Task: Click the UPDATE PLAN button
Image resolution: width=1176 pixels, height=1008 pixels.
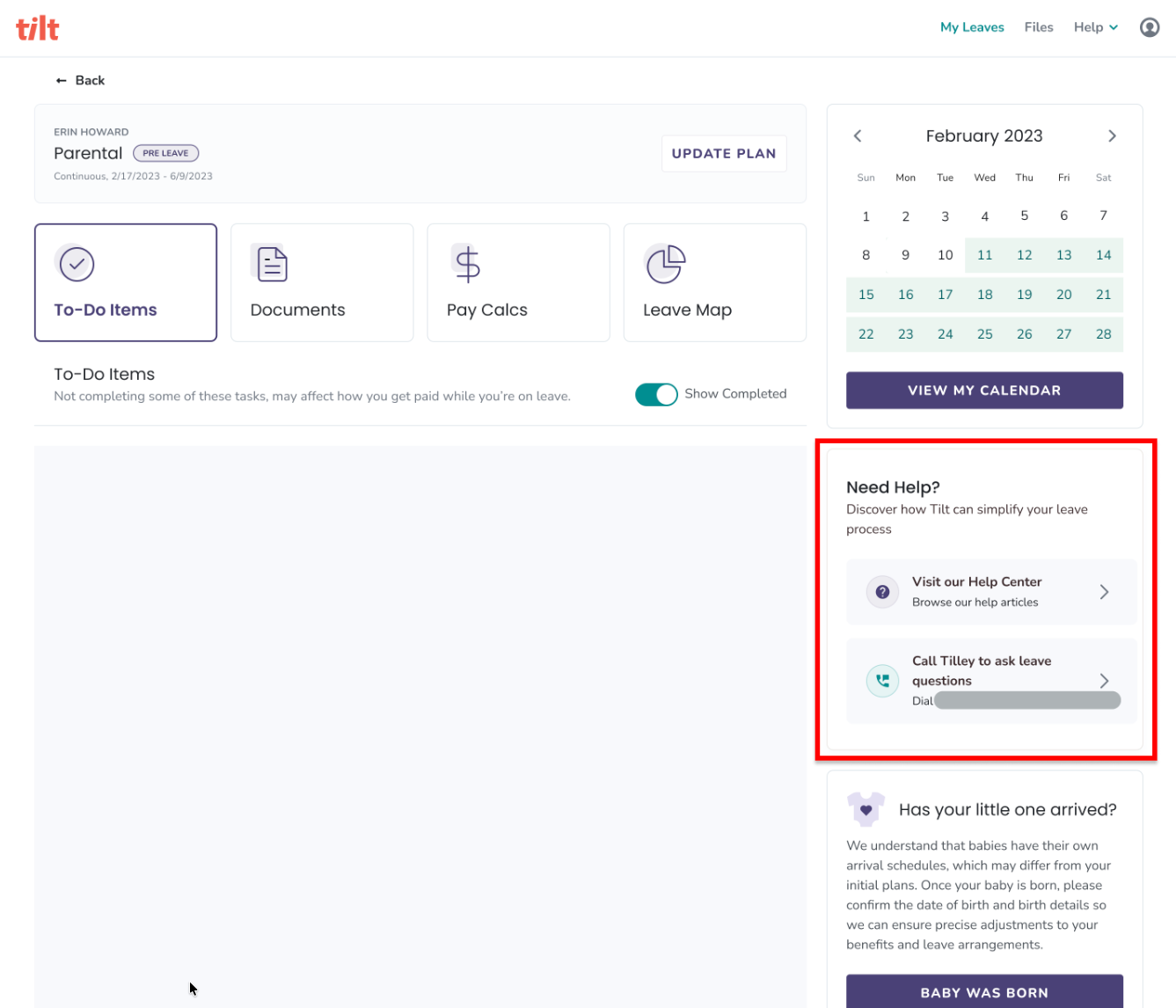Action: (x=724, y=153)
